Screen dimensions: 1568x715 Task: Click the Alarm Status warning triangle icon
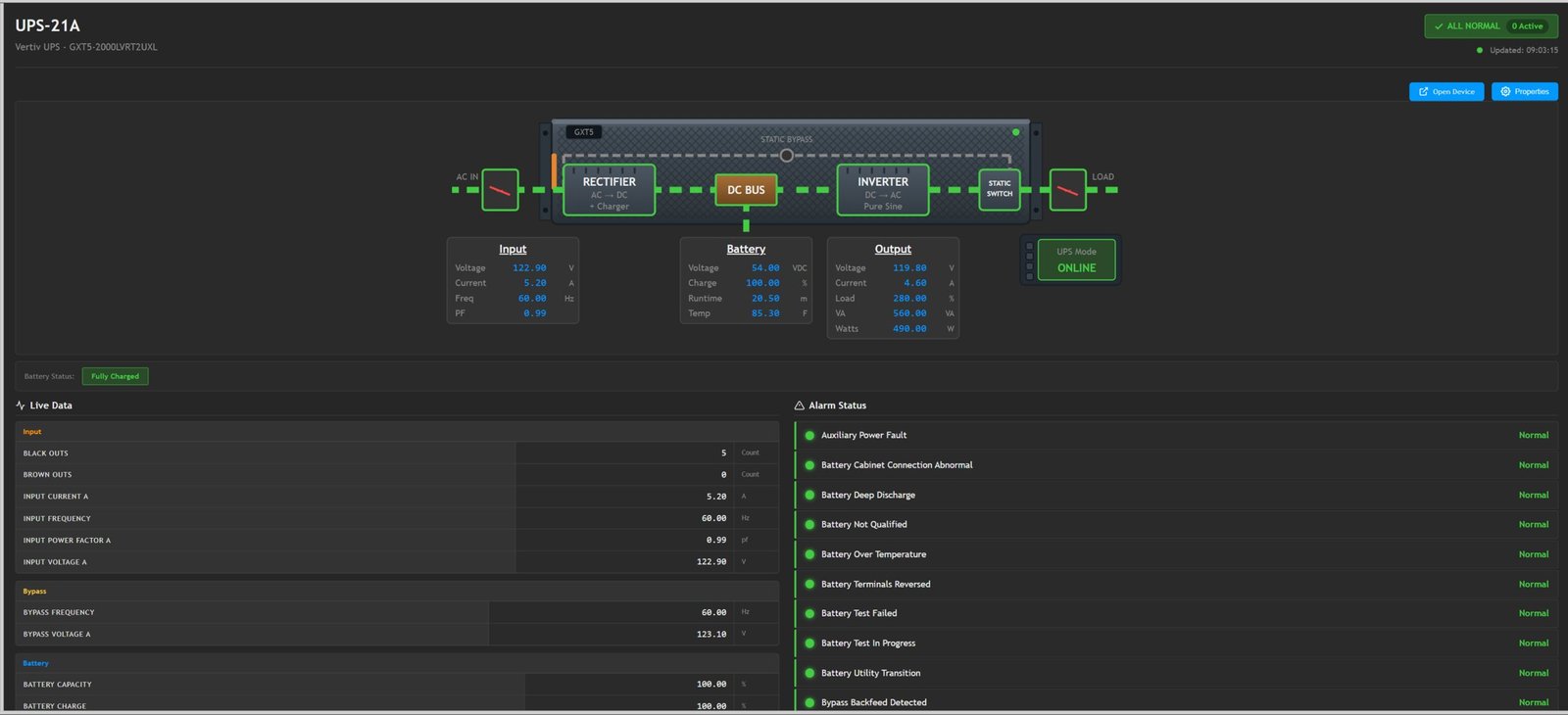pyautogui.click(x=800, y=405)
